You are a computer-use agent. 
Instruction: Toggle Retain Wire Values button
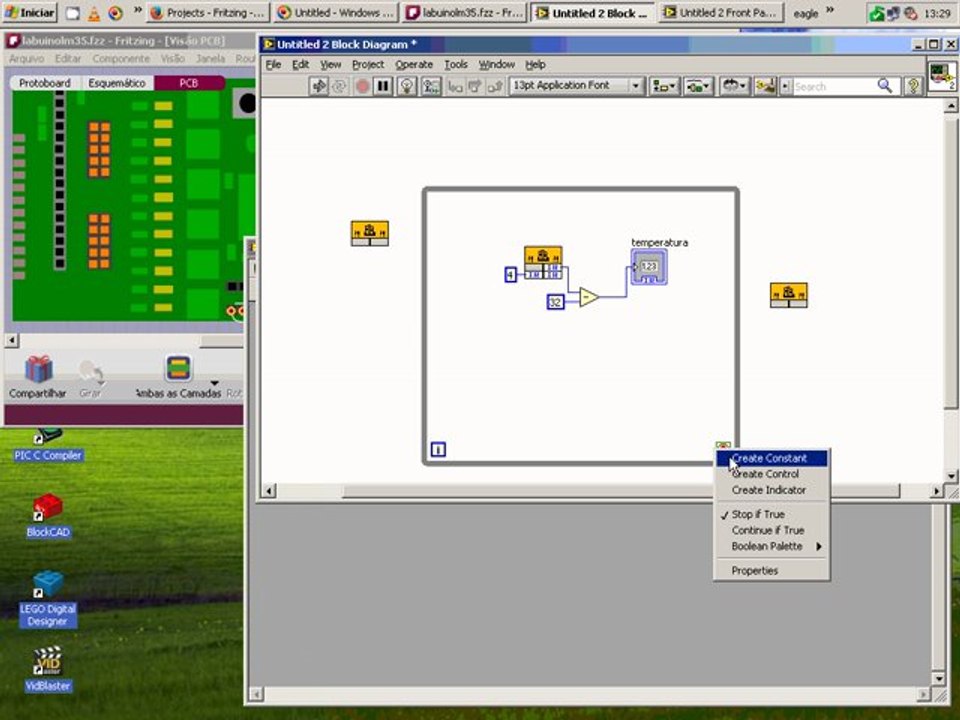tap(431, 86)
